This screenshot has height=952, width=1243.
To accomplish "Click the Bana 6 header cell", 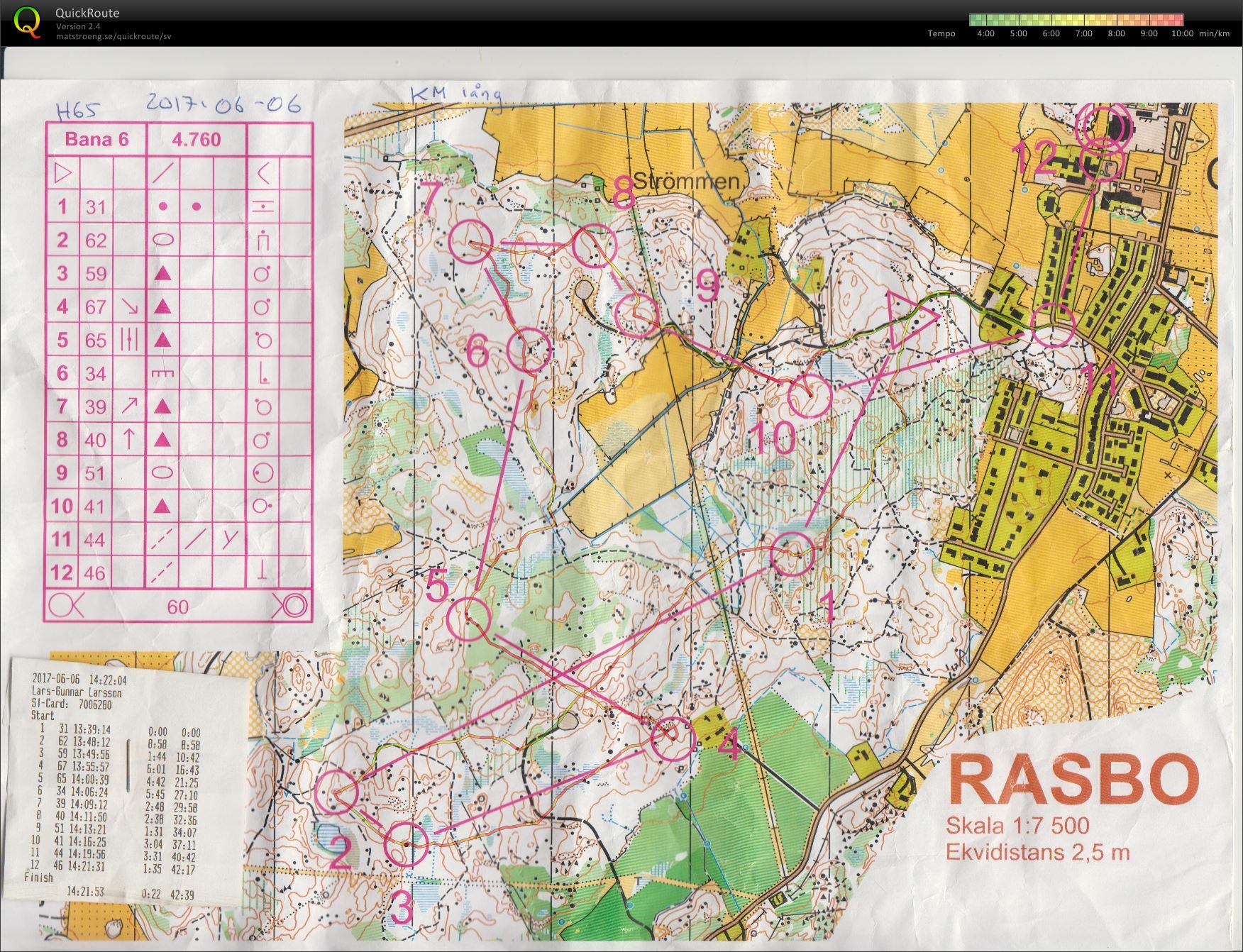I will 96,139.
